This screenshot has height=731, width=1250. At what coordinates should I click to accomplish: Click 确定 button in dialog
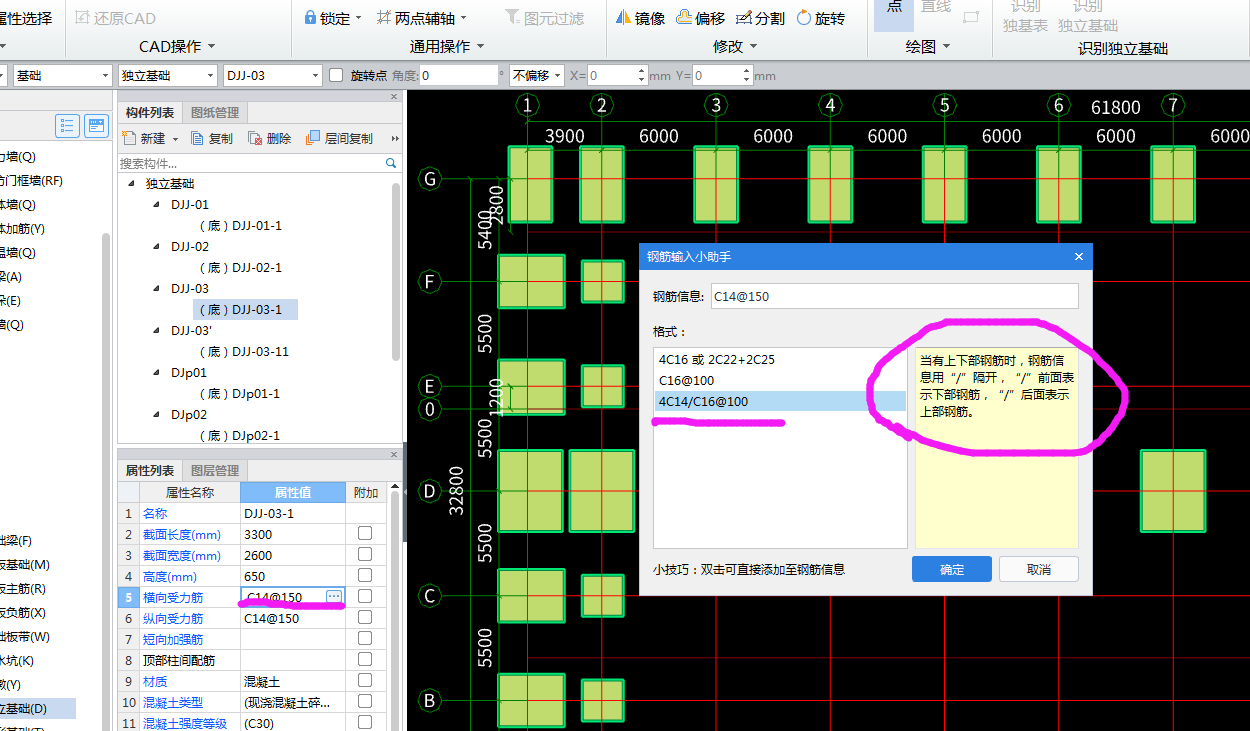pos(952,569)
